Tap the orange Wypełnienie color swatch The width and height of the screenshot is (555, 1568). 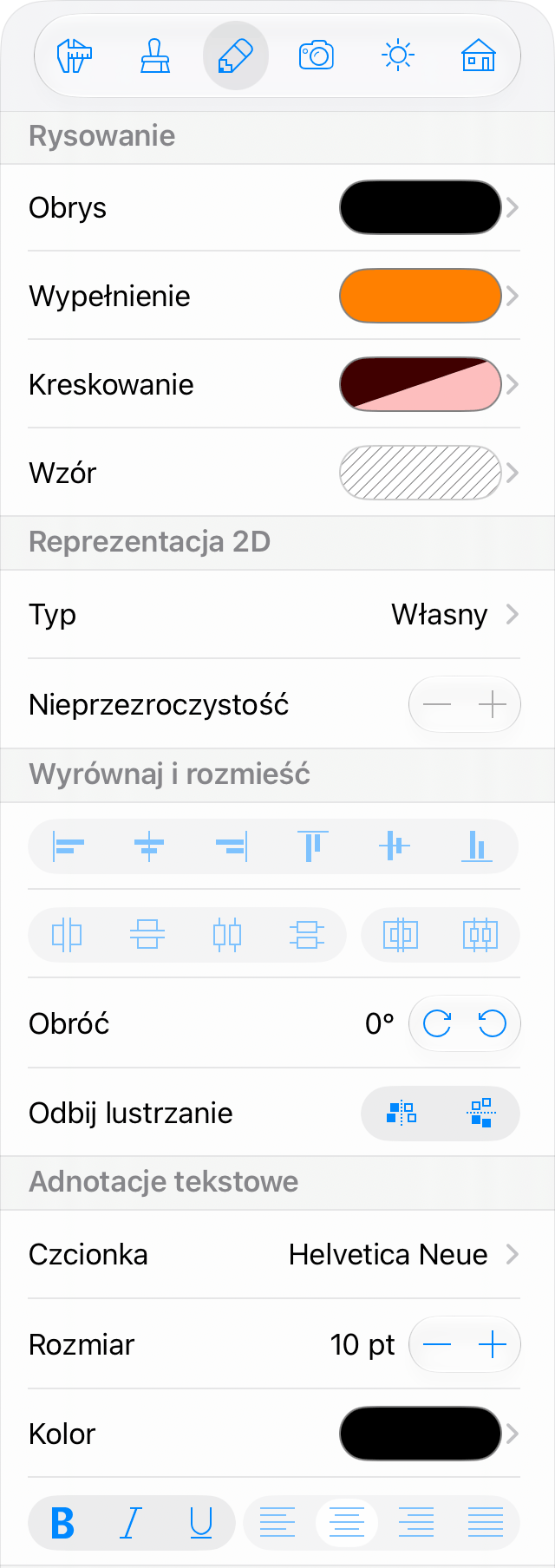[421, 296]
